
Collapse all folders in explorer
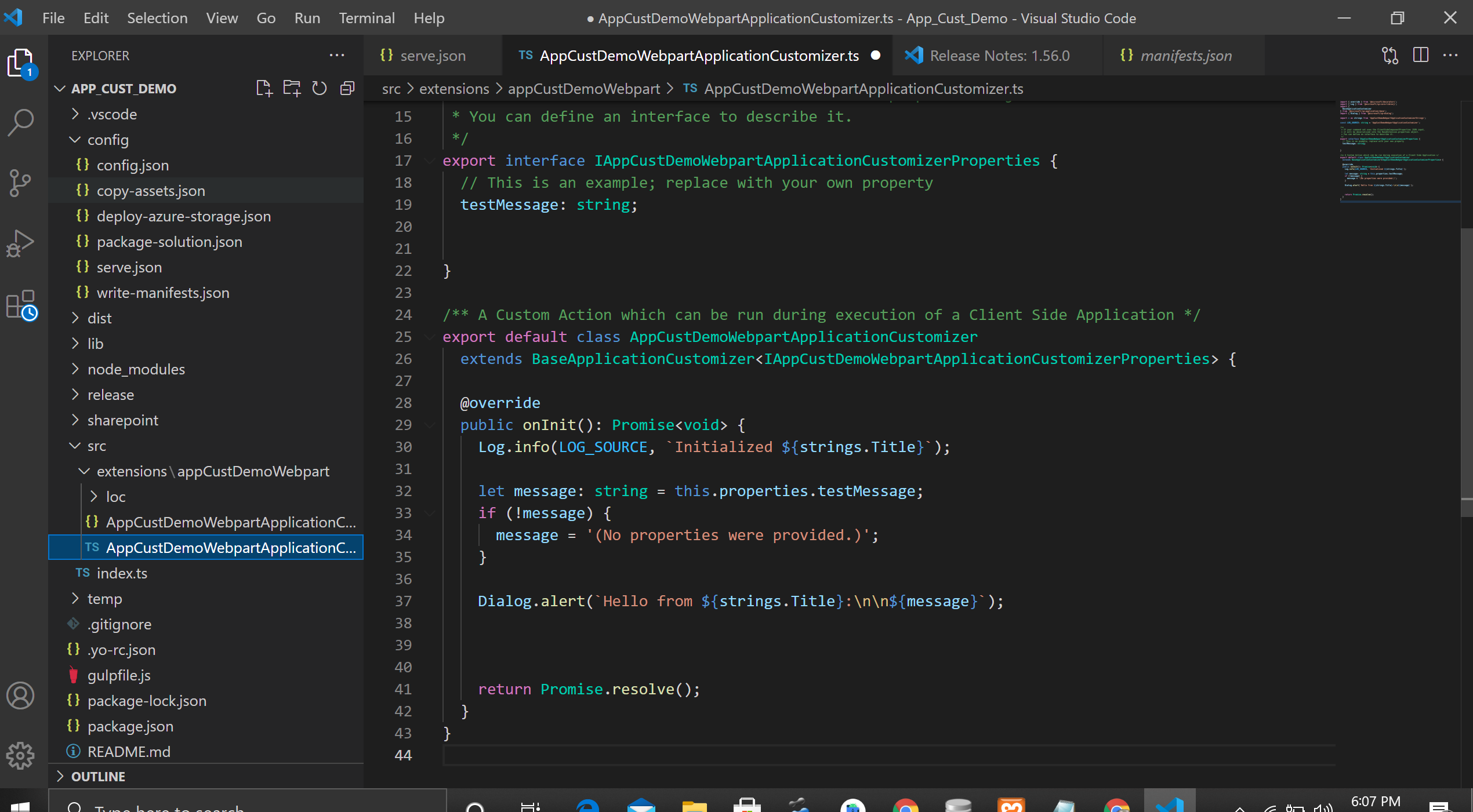(x=347, y=88)
